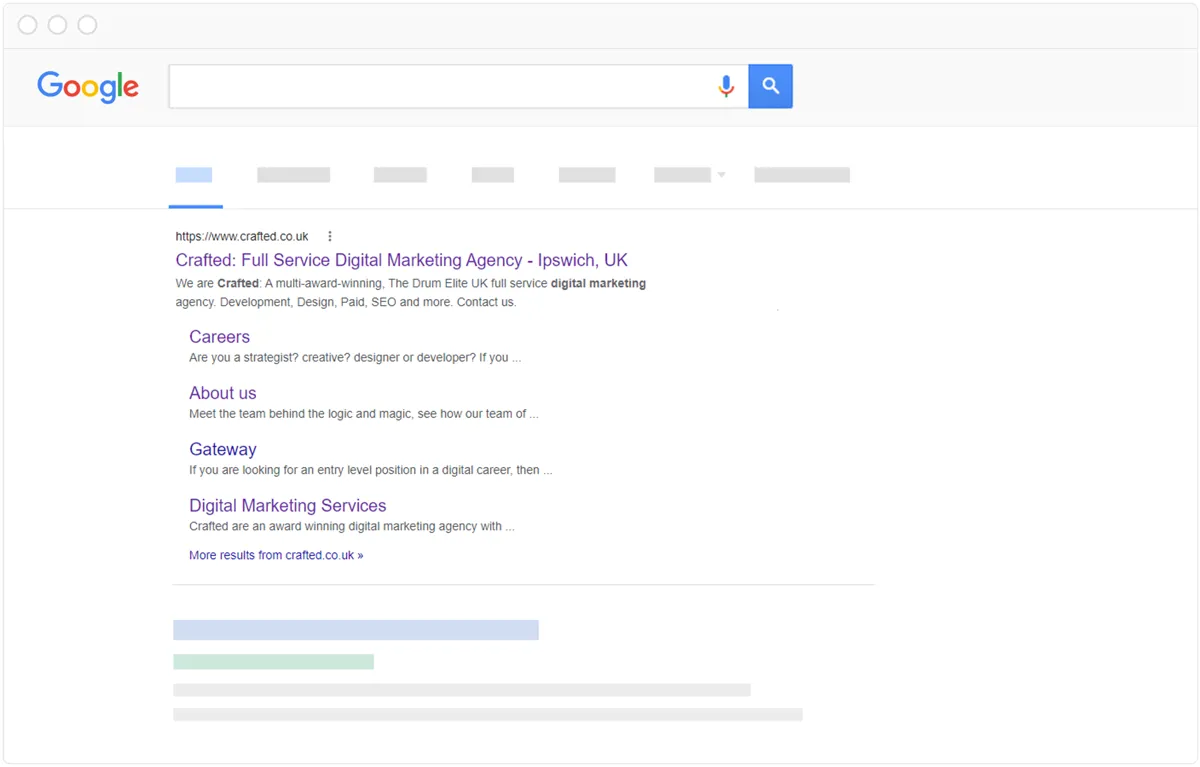Click More results from crafted.co.uk

click(x=276, y=555)
